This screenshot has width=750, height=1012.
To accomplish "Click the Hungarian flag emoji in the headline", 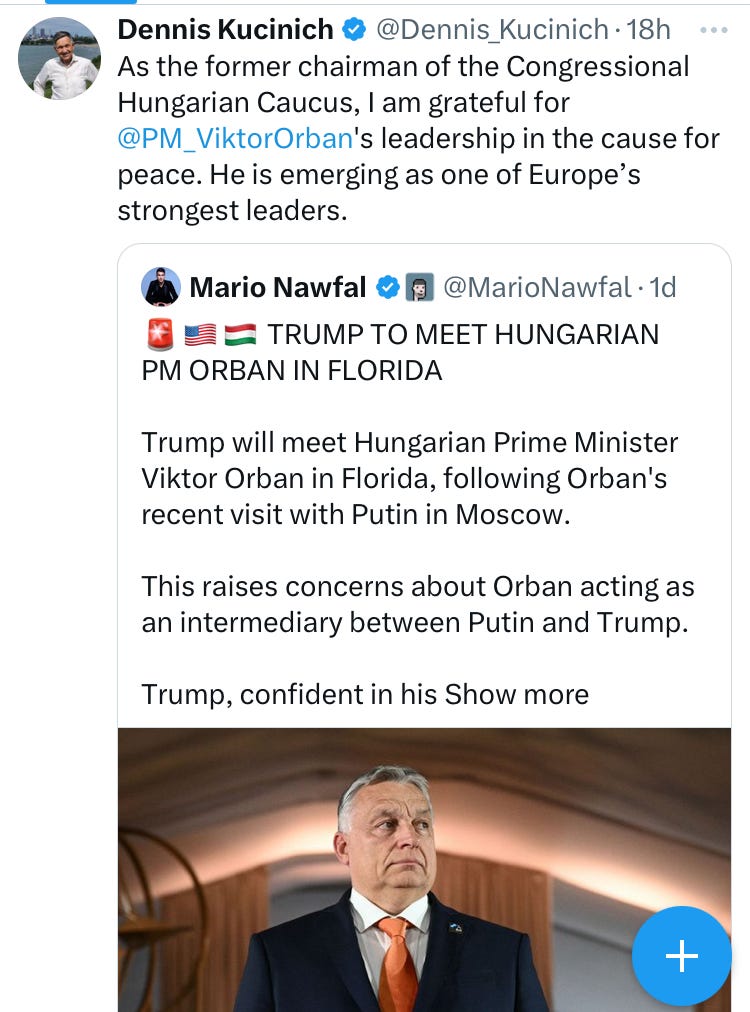I will tap(240, 334).
